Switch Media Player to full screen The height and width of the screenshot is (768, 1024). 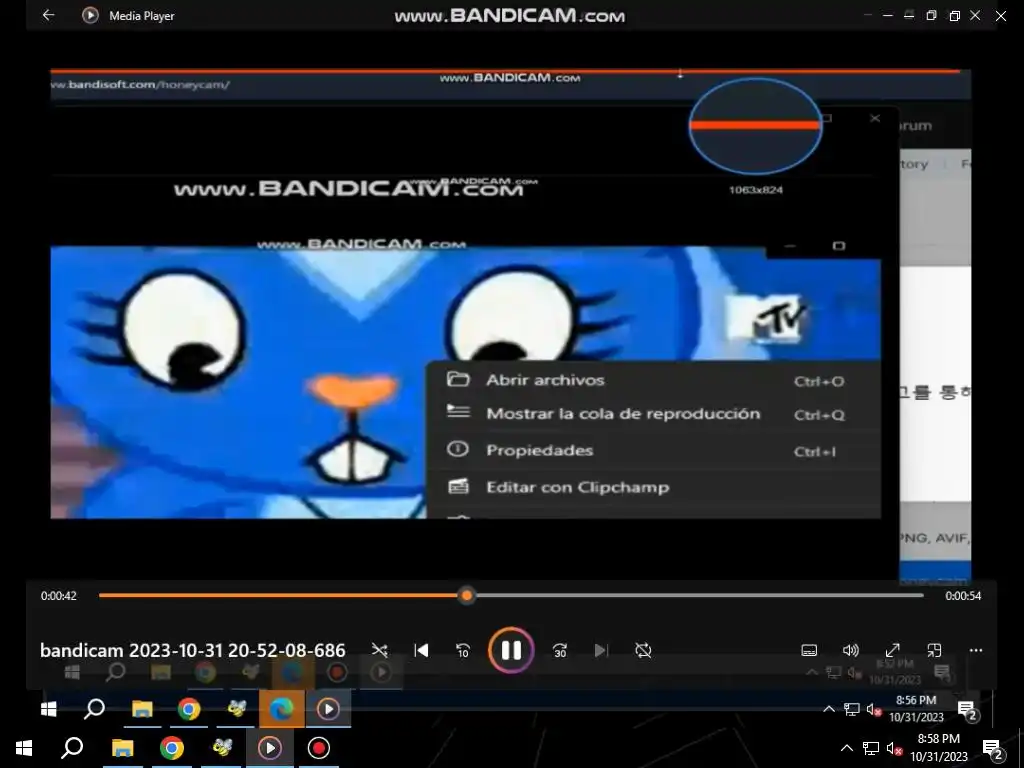892,650
